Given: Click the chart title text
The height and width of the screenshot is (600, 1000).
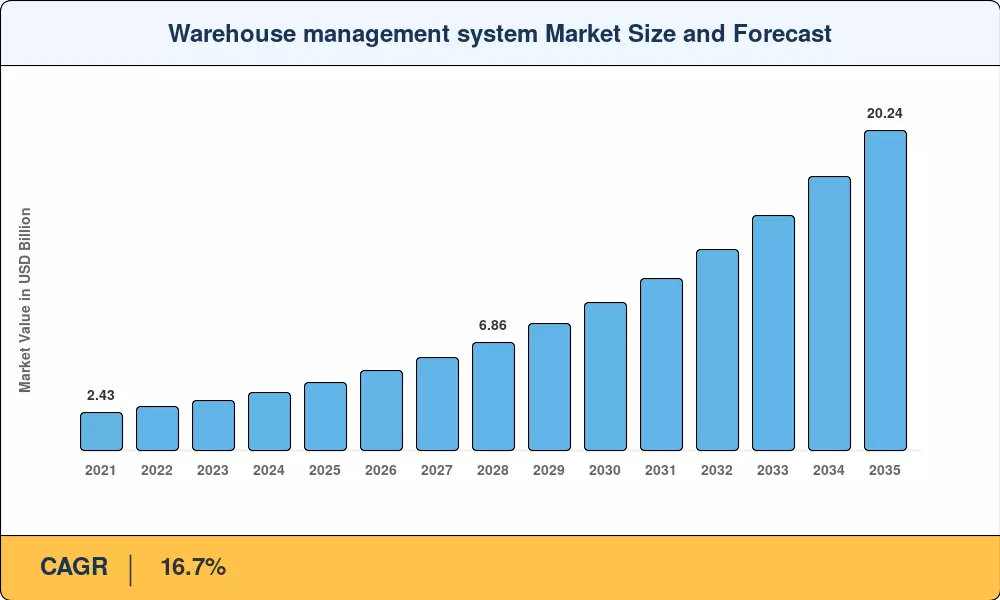Looking at the screenshot, I should pos(500,33).
